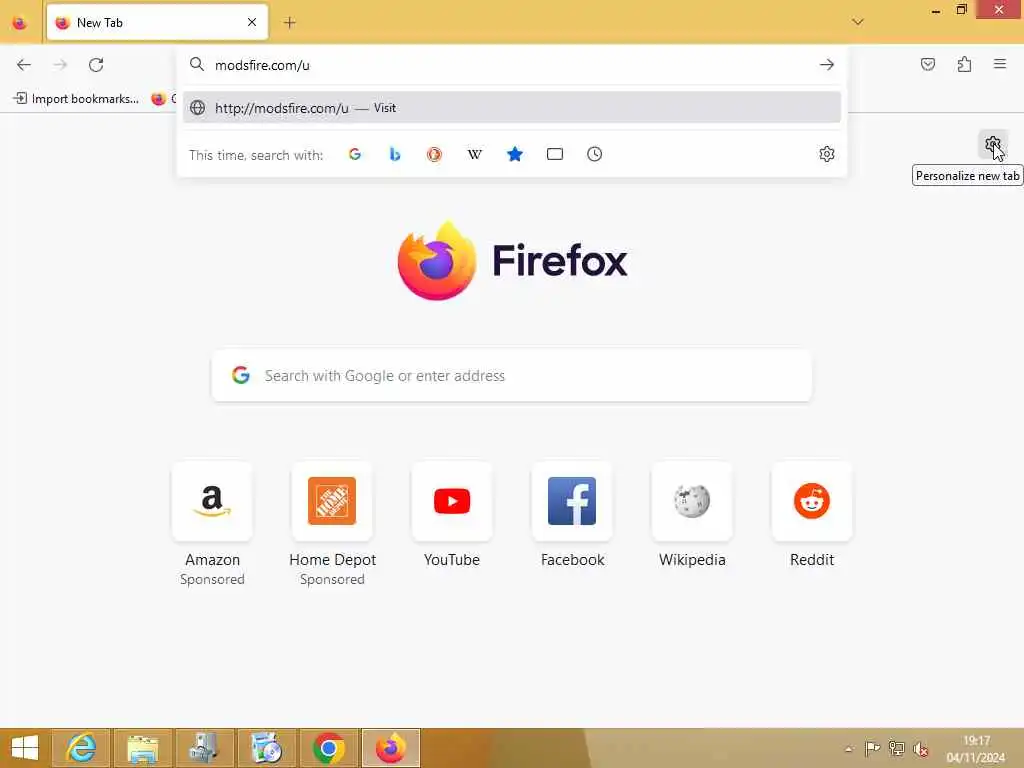Image resolution: width=1024 pixels, height=768 pixels.
Task: Search this time with Bing icon
Action: pos(394,154)
